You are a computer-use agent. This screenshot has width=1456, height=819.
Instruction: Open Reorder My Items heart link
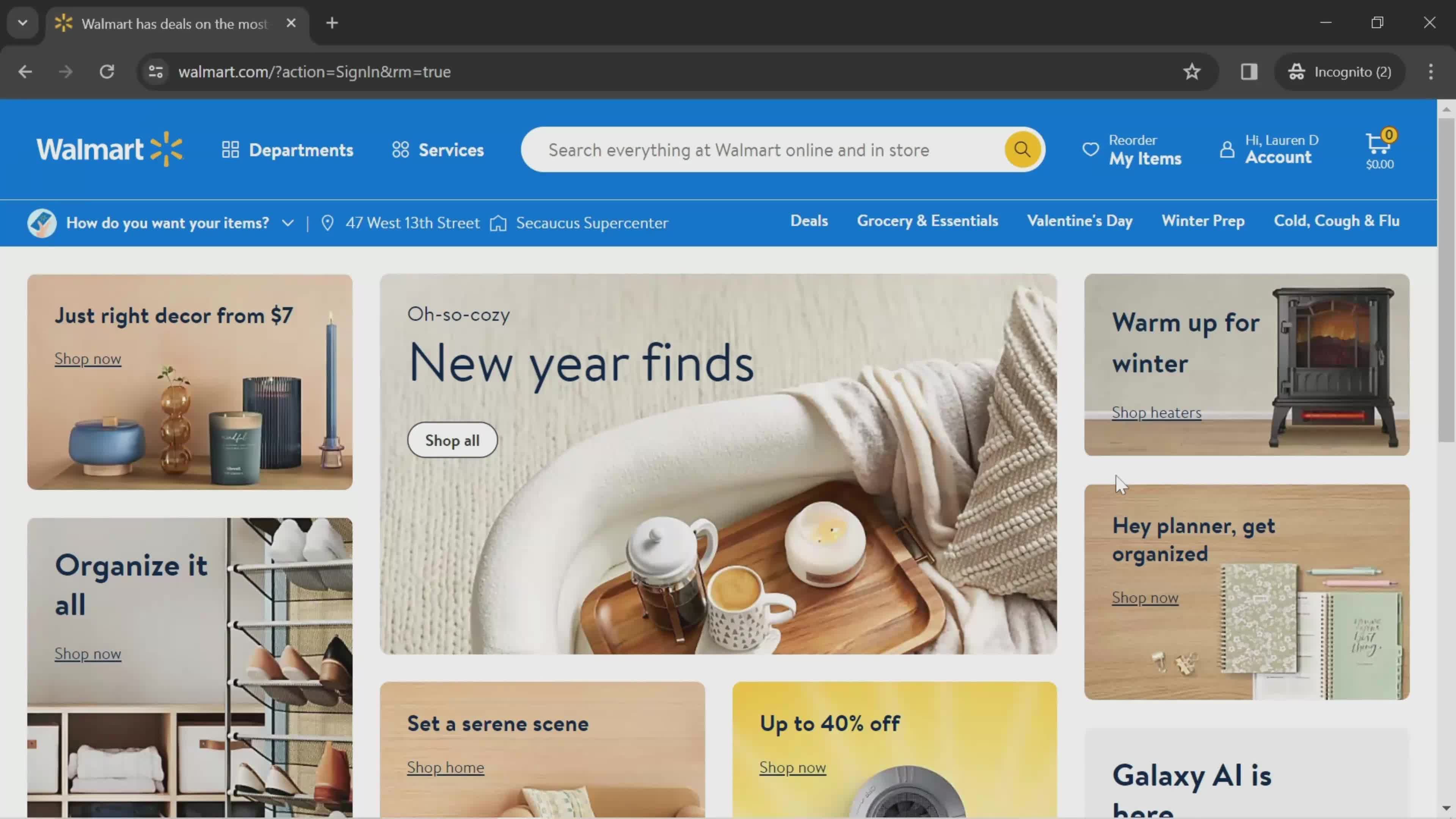coord(1131,150)
